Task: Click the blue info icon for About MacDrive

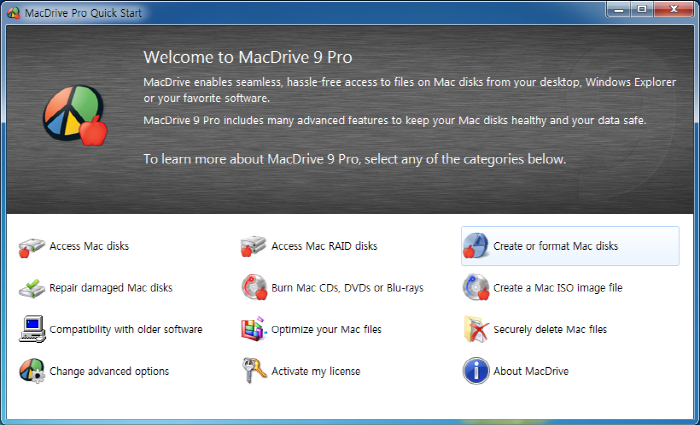Action: (x=476, y=371)
